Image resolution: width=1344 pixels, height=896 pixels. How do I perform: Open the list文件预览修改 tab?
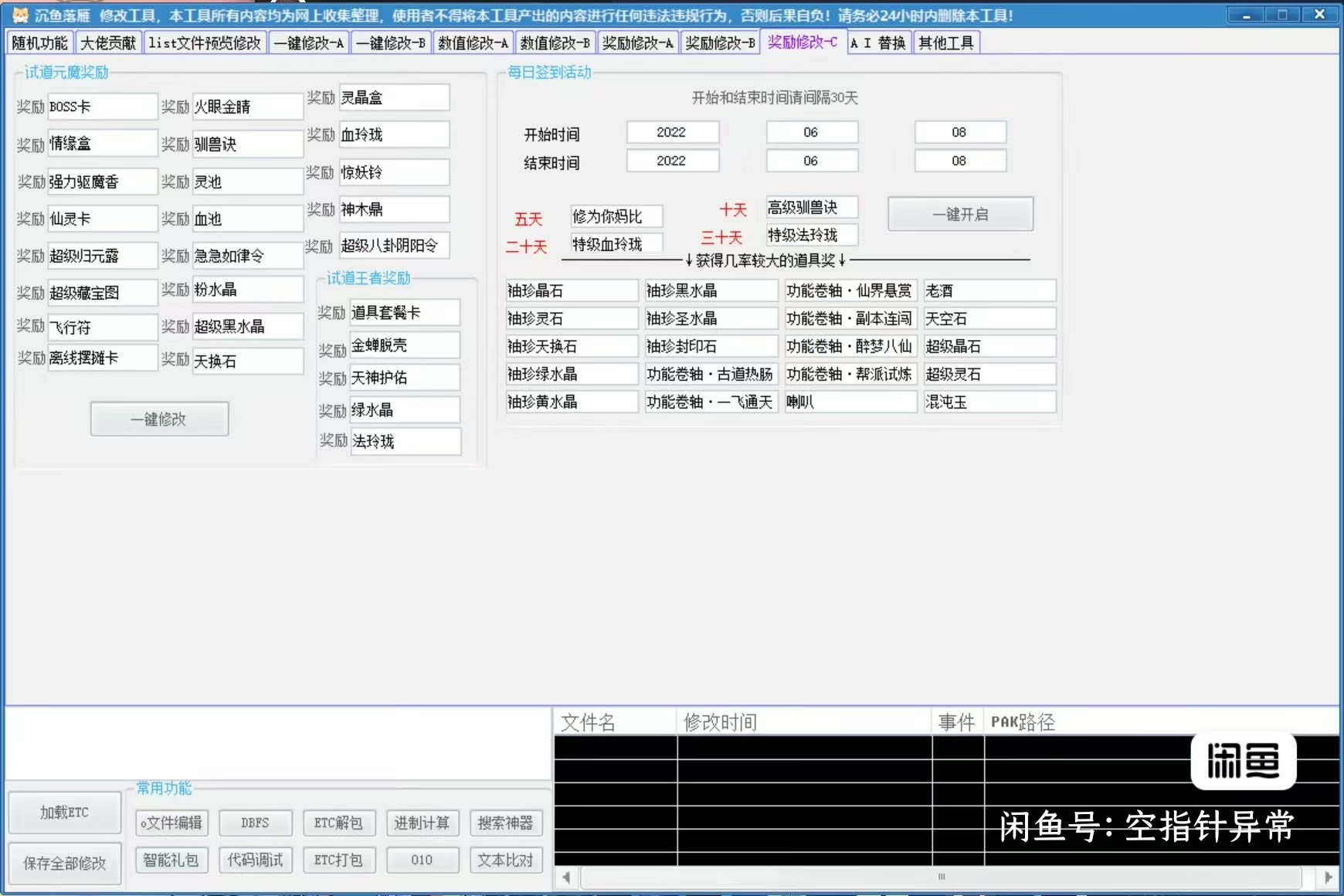[x=205, y=43]
